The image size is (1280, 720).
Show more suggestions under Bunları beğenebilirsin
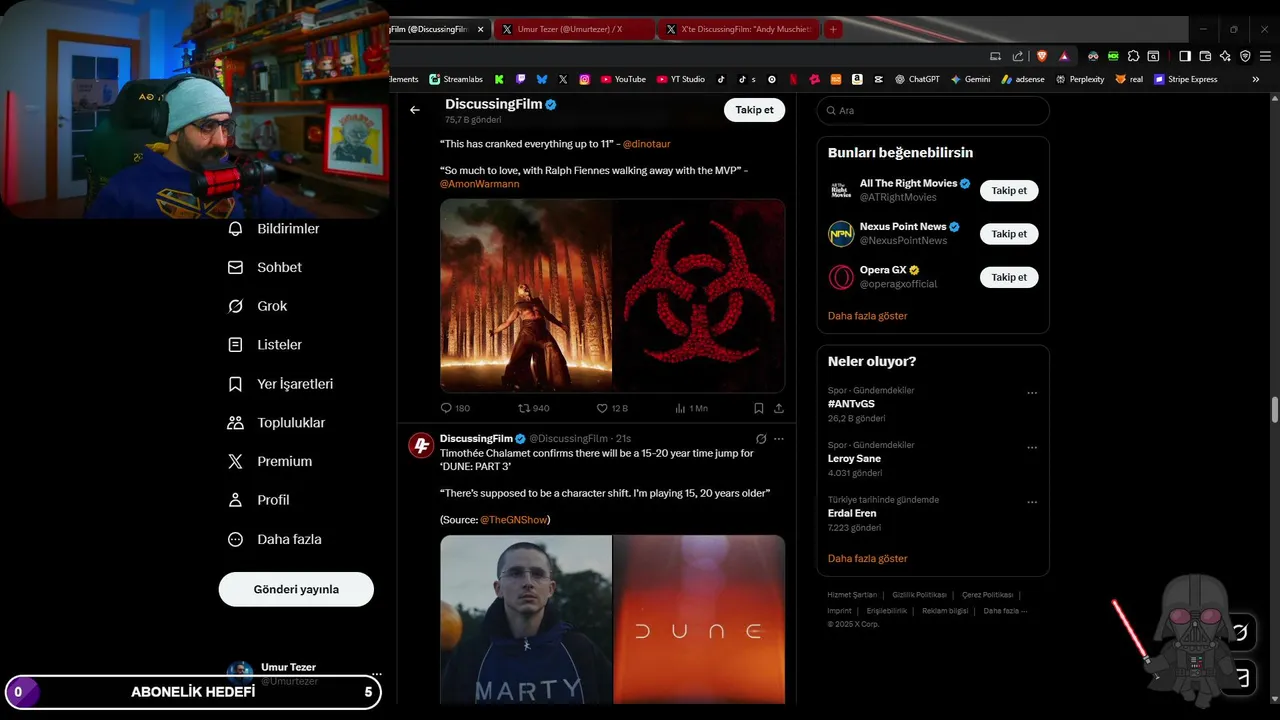[x=867, y=316]
